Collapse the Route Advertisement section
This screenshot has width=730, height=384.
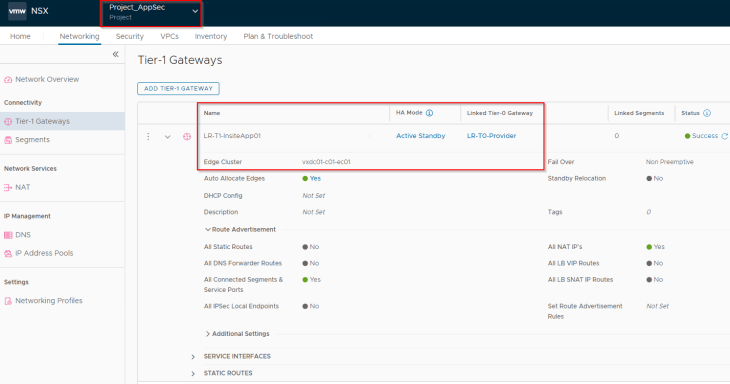coord(208,229)
